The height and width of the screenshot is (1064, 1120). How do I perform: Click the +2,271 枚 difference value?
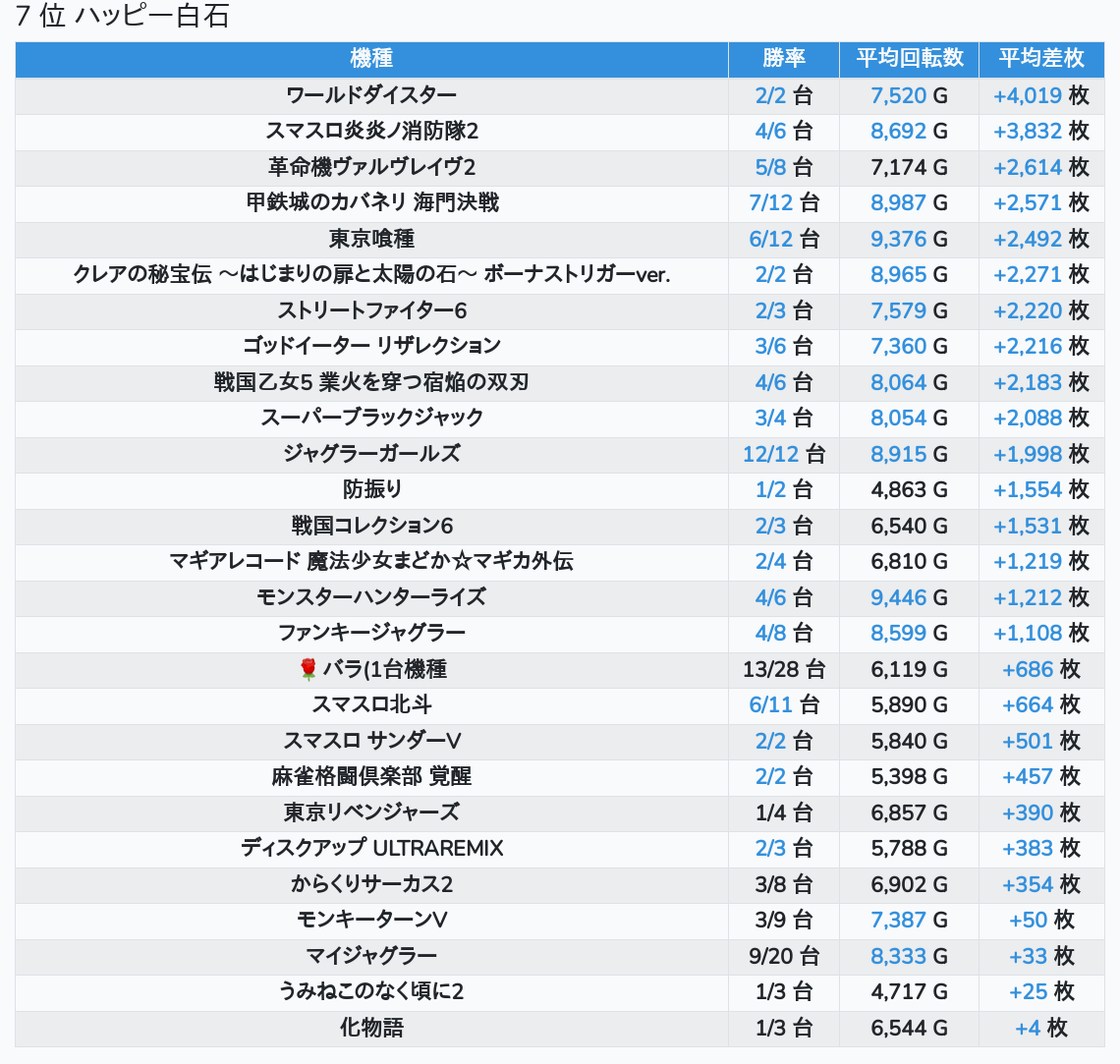tap(1041, 275)
